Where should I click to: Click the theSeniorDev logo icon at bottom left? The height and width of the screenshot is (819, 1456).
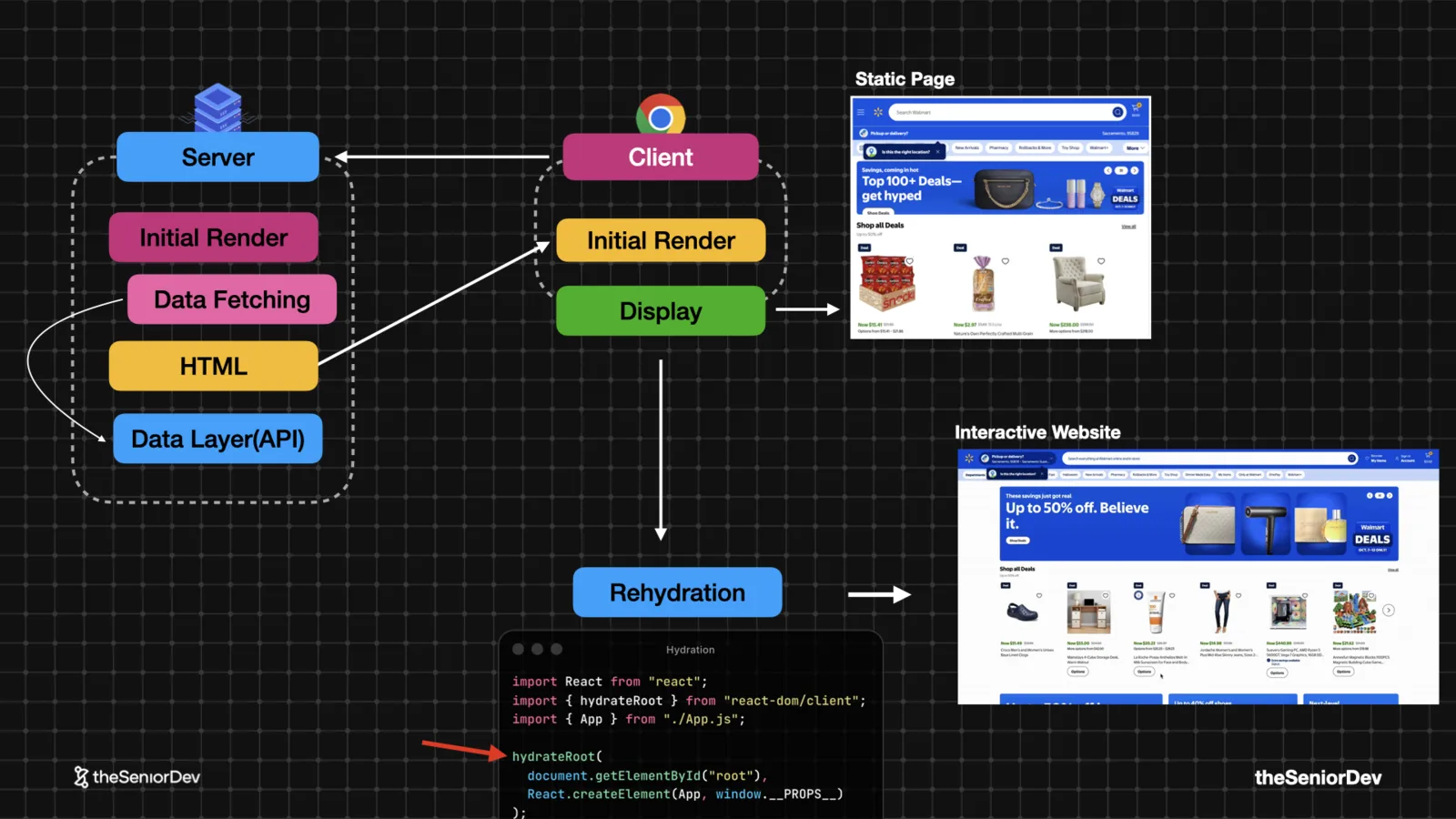[x=81, y=776]
